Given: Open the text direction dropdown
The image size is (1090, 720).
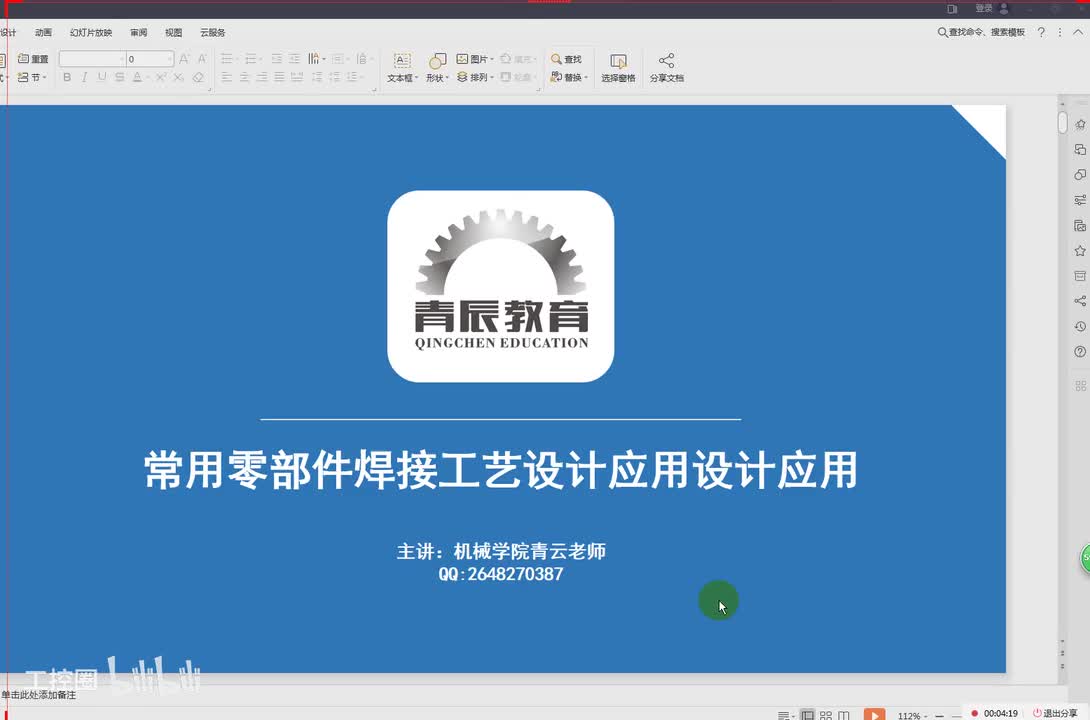Looking at the screenshot, I should click(316, 59).
